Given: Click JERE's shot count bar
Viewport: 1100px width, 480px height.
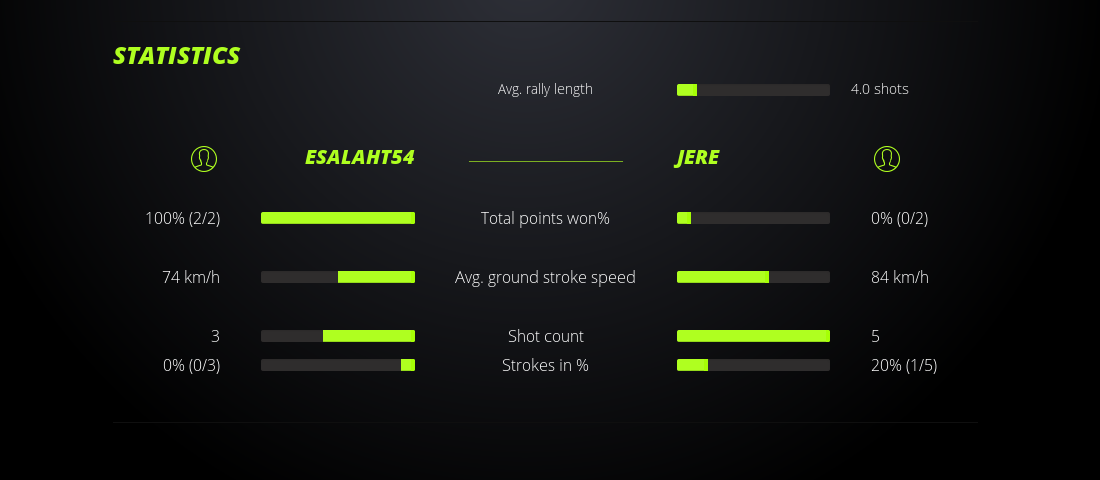Looking at the screenshot, I should point(753,336).
